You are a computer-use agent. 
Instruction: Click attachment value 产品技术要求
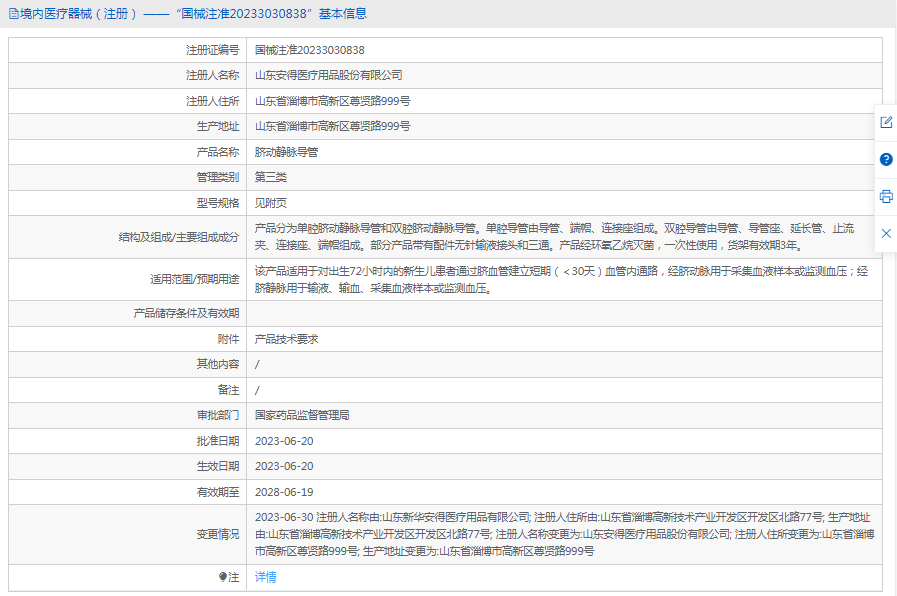[286, 339]
